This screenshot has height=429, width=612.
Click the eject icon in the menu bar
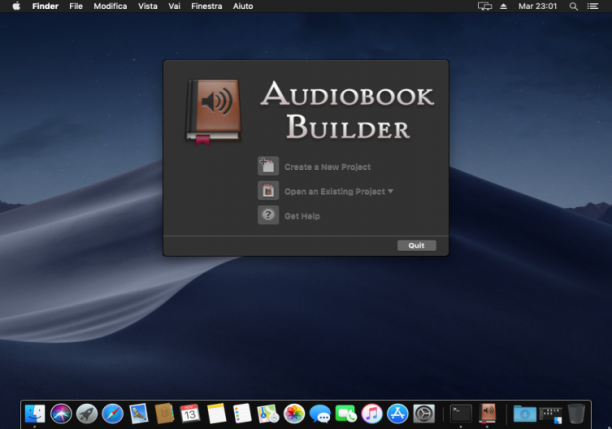[x=503, y=6]
